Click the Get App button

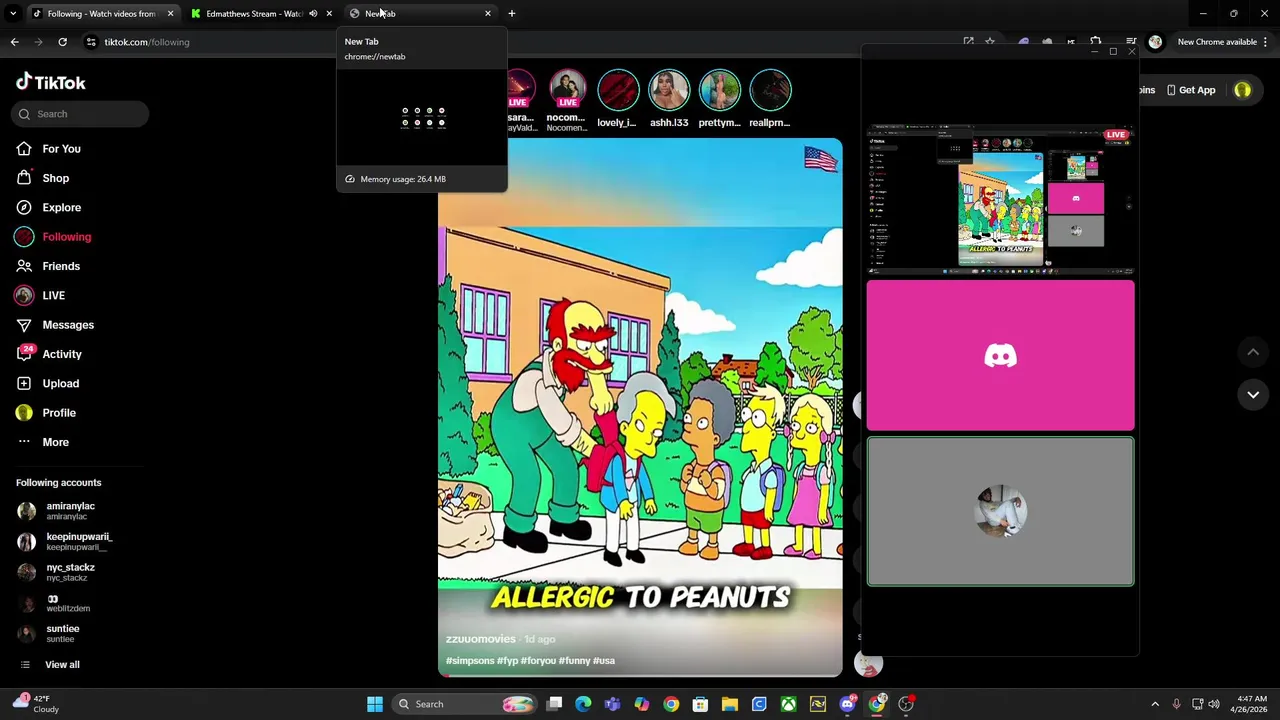click(x=1191, y=90)
